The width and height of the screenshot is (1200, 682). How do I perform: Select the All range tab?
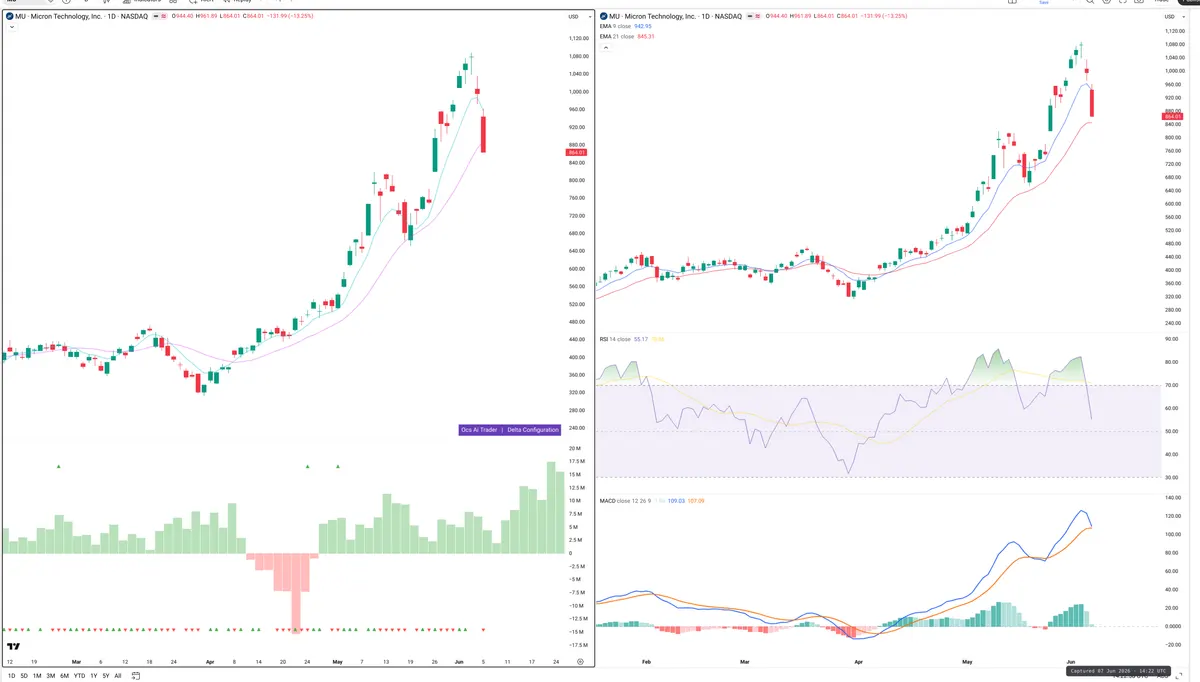click(x=118, y=675)
